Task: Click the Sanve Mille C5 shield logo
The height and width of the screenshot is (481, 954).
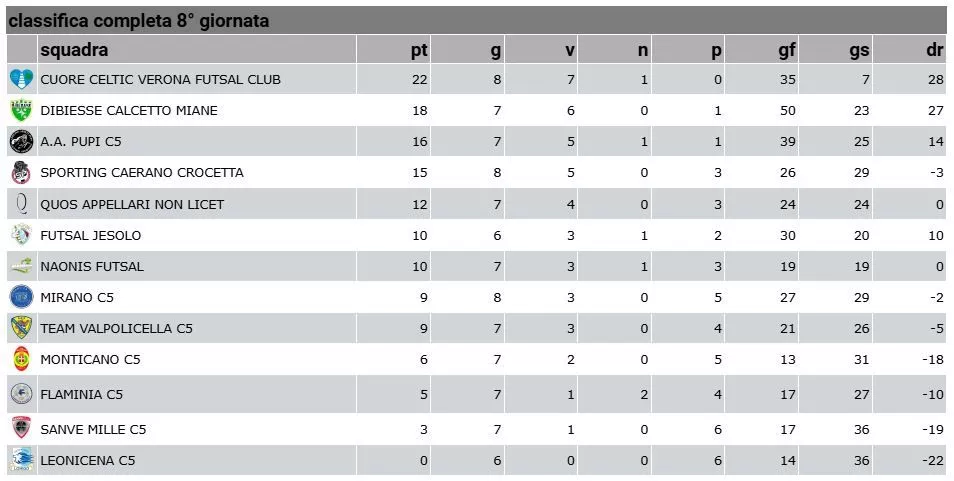Action: 21,428
